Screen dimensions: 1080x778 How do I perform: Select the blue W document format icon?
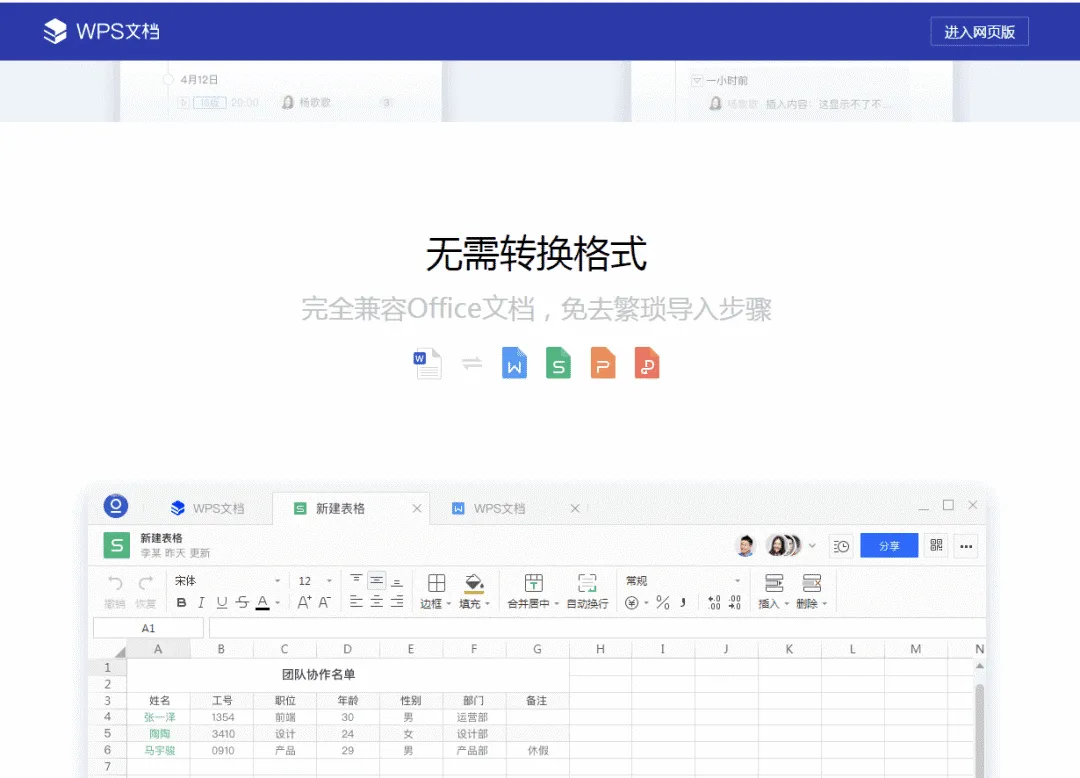514,363
